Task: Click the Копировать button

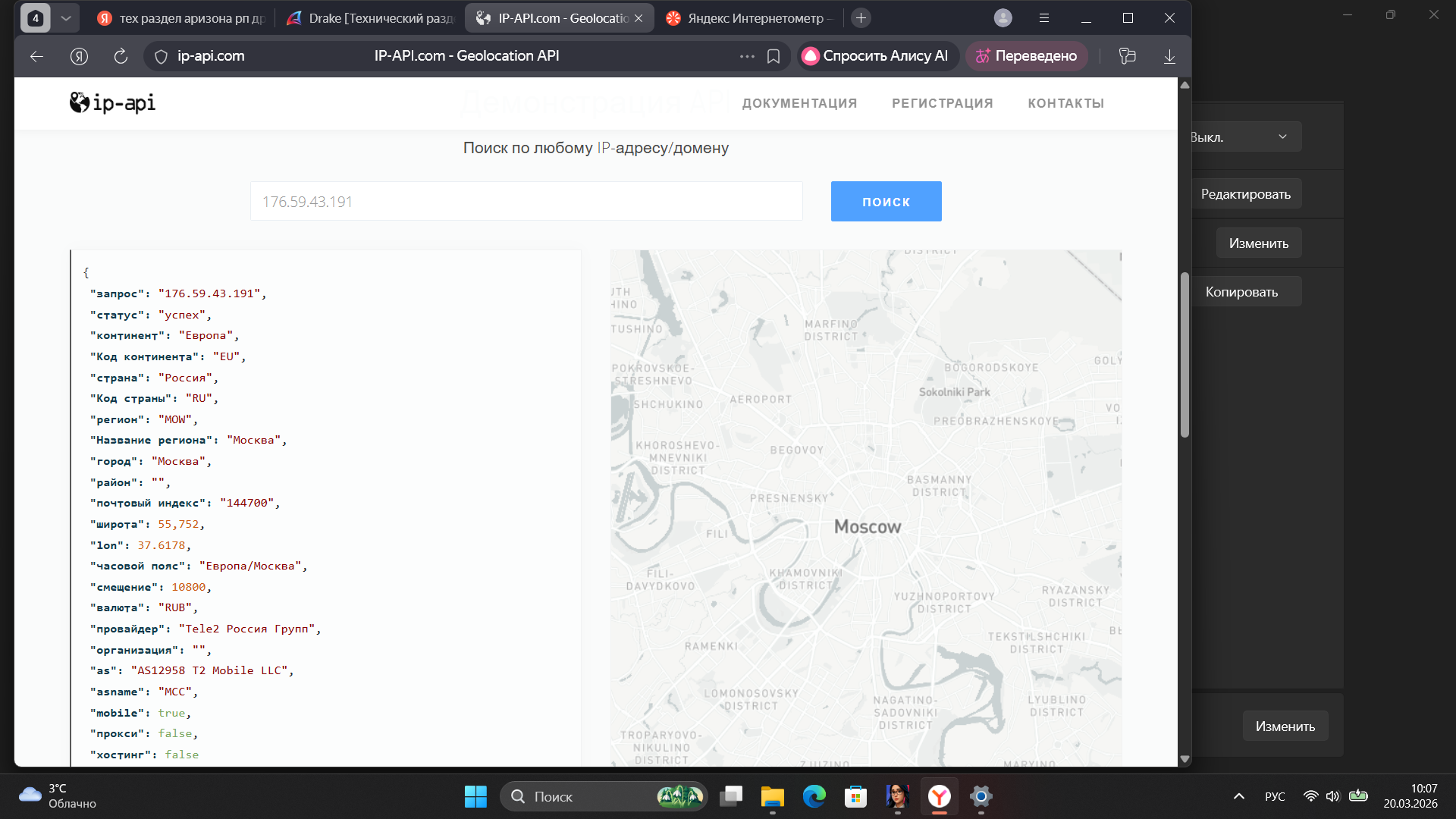Action: (x=1242, y=292)
